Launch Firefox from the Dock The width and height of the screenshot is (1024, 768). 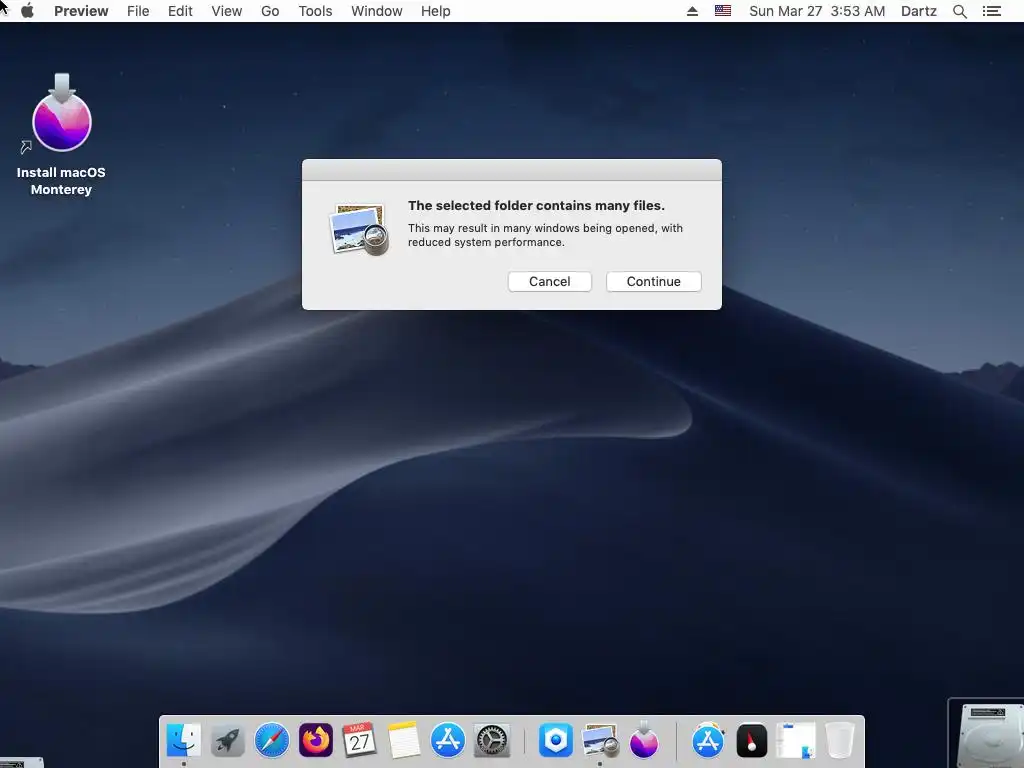tap(315, 740)
